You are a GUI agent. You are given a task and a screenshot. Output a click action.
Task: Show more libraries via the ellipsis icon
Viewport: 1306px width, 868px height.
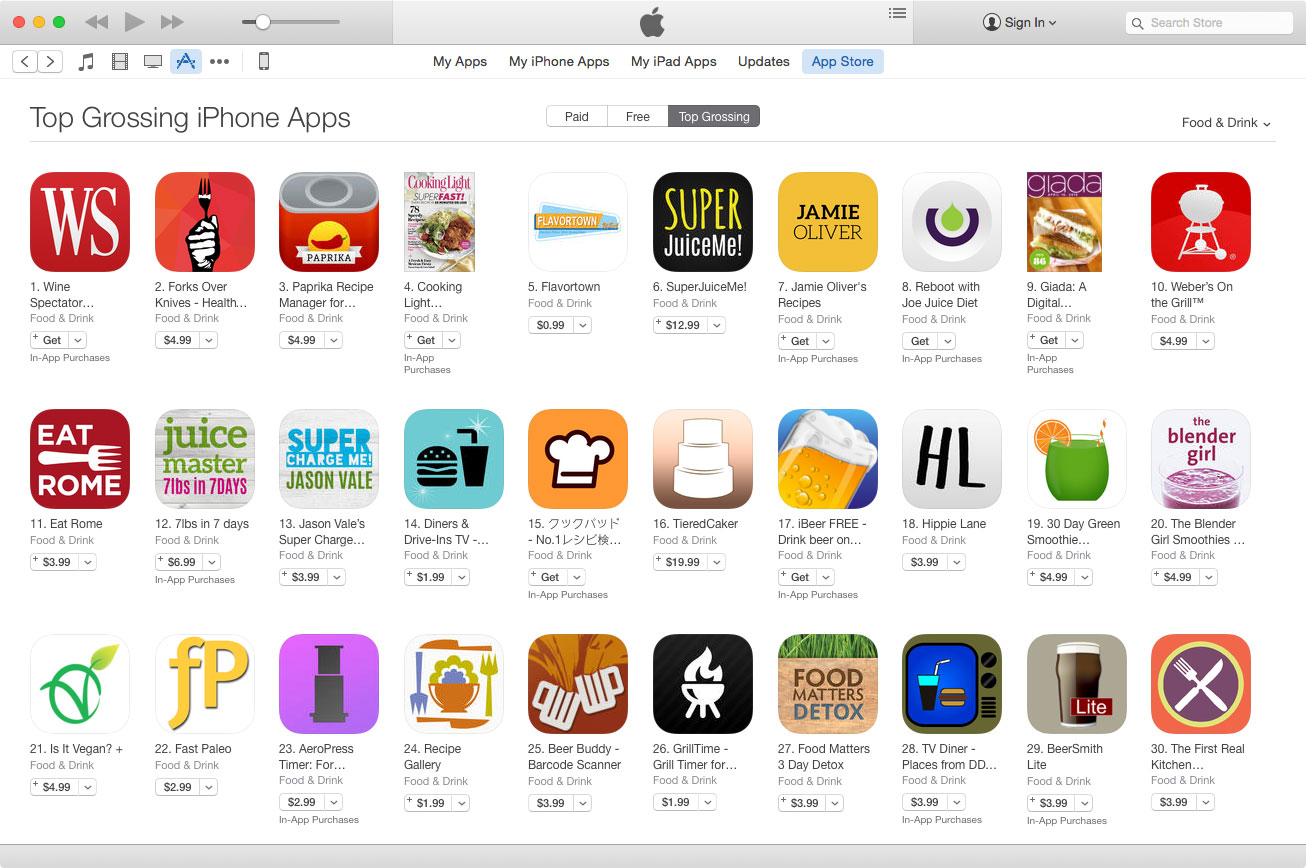[220, 61]
